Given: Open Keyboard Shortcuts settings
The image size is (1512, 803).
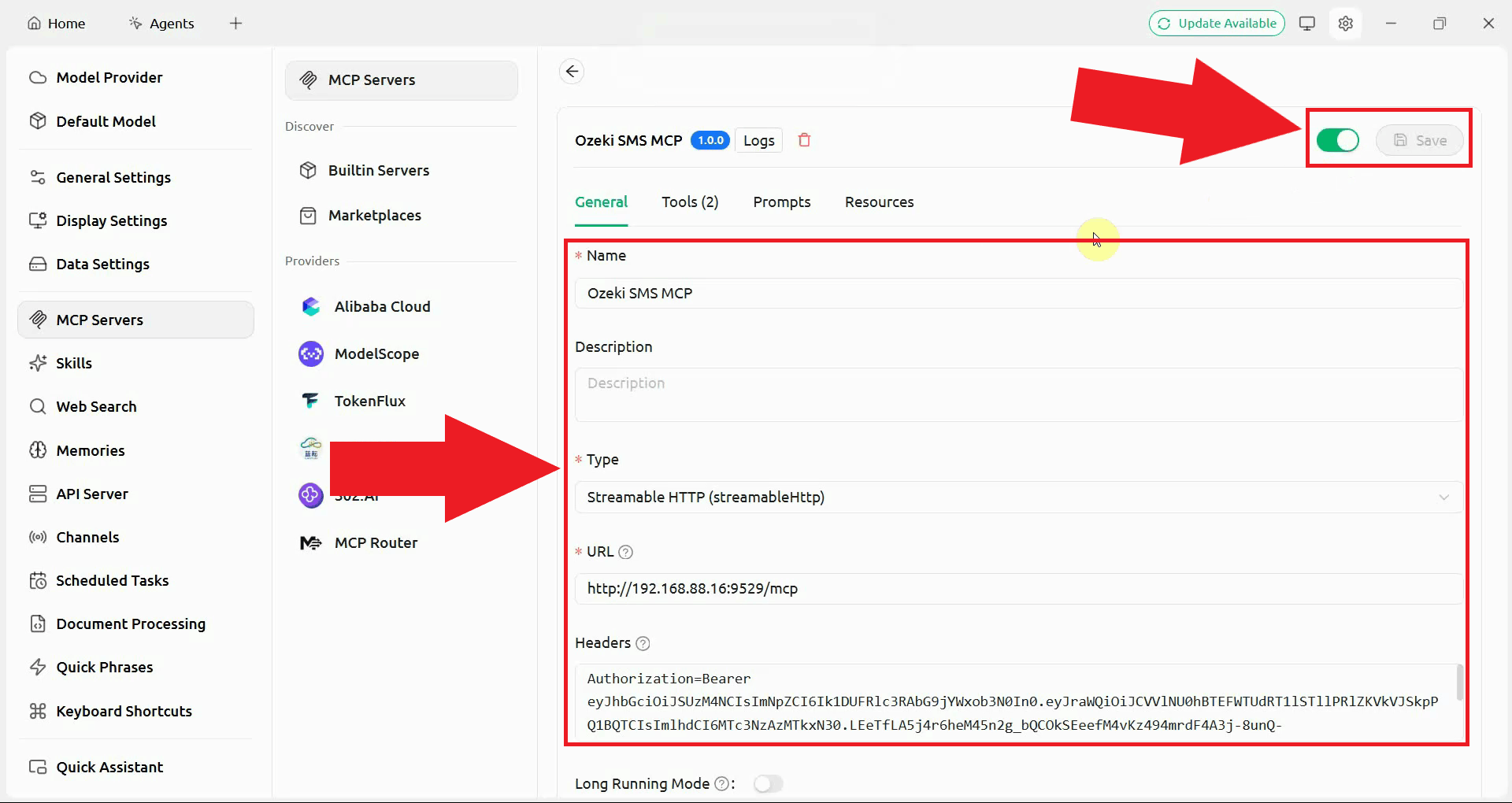Looking at the screenshot, I should point(135,711).
